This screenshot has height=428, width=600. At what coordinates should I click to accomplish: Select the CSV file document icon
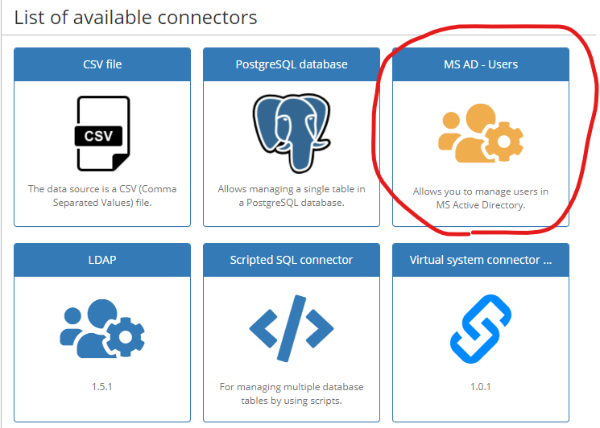point(102,133)
